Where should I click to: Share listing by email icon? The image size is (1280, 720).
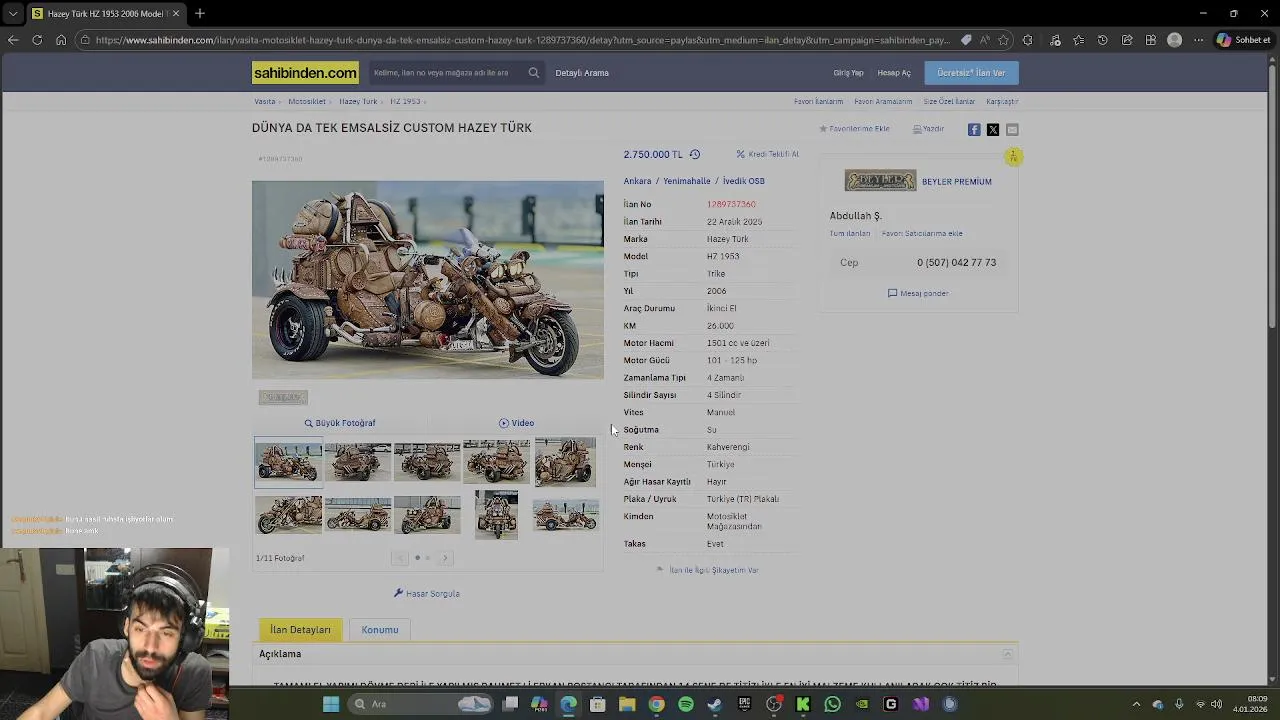click(x=1012, y=129)
